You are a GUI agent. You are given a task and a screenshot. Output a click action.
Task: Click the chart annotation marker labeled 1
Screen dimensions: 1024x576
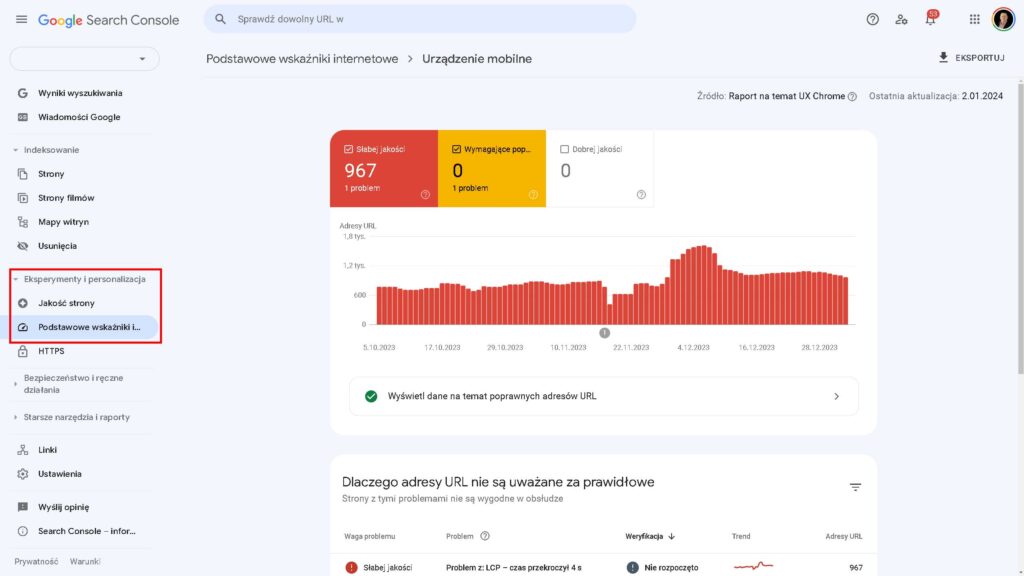point(604,333)
